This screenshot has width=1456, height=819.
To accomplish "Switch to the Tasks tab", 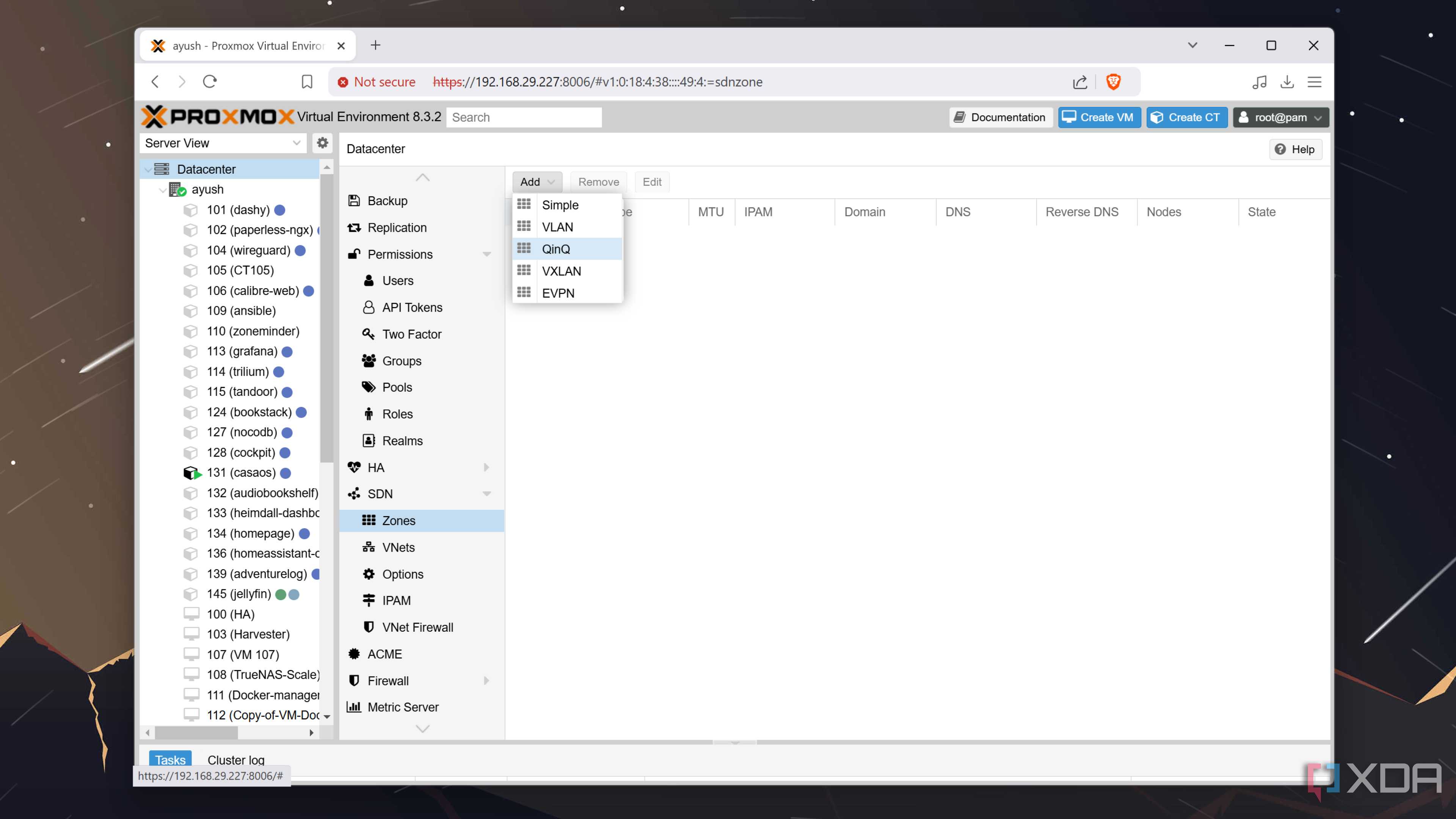I will click(x=170, y=759).
